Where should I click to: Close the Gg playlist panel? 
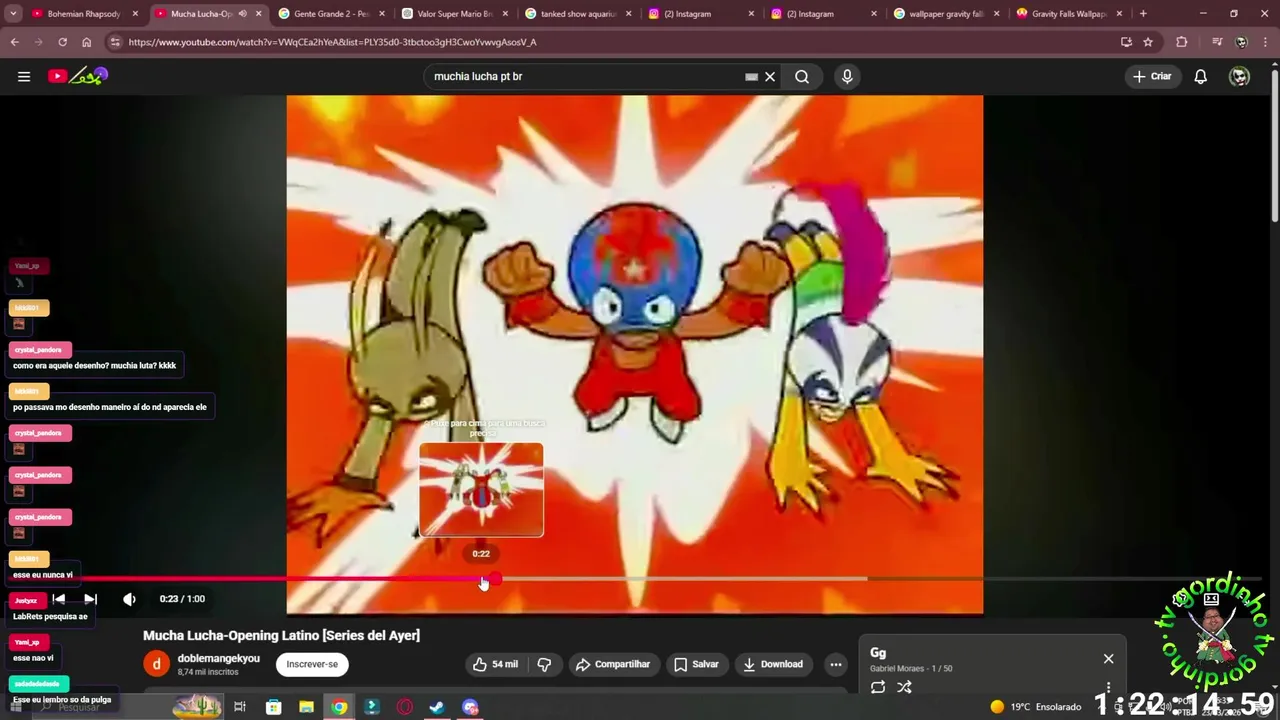click(1108, 658)
